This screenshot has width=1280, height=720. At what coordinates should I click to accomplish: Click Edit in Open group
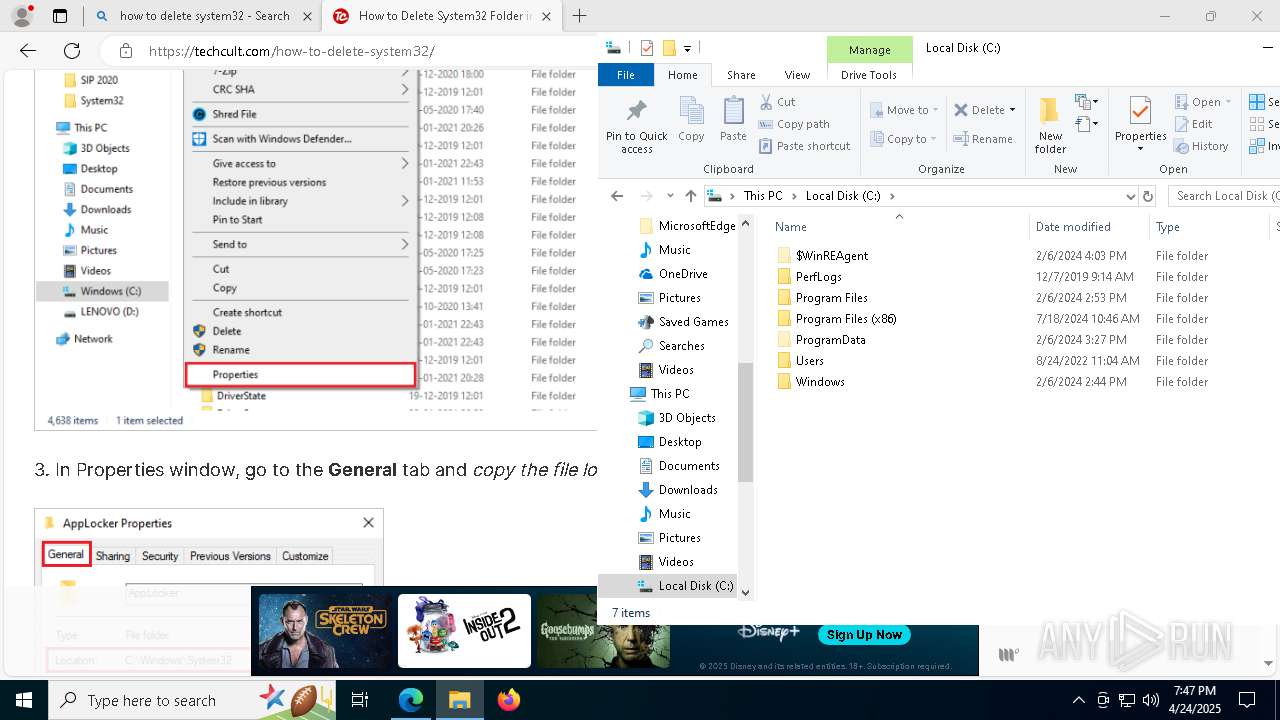coord(1194,124)
